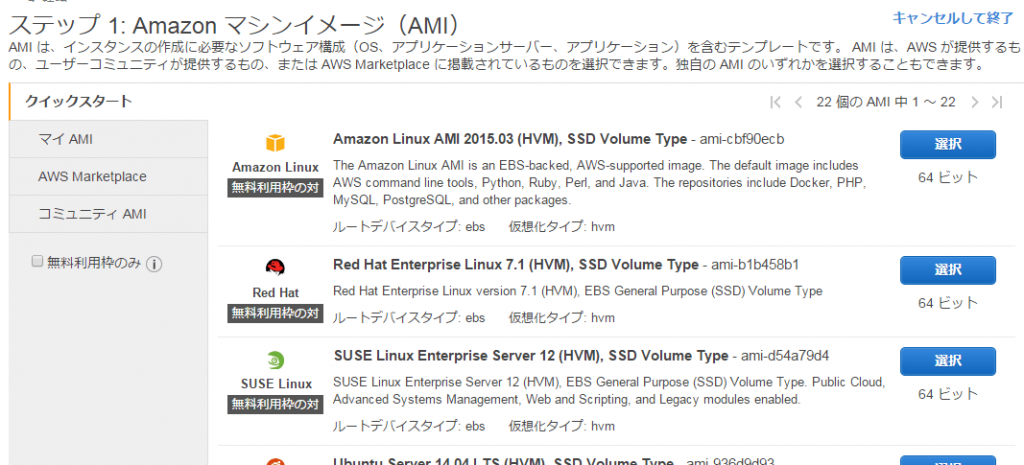The height and width of the screenshot is (465, 1024).
Task: Enable the 無料利用枠のみ checkbox
Action: pos(38,262)
